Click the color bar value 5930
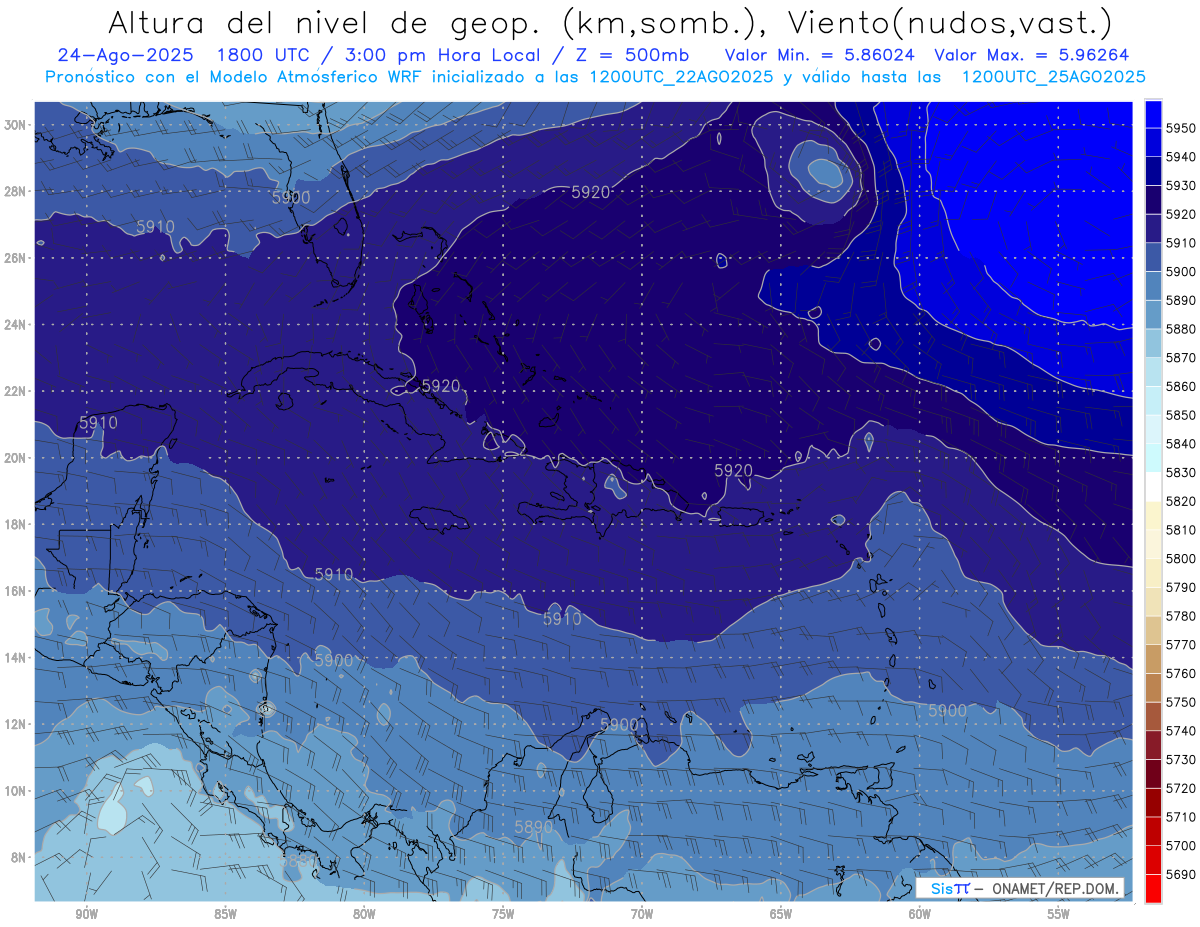This screenshot has width=1200, height=927. [x=1180, y=186]
